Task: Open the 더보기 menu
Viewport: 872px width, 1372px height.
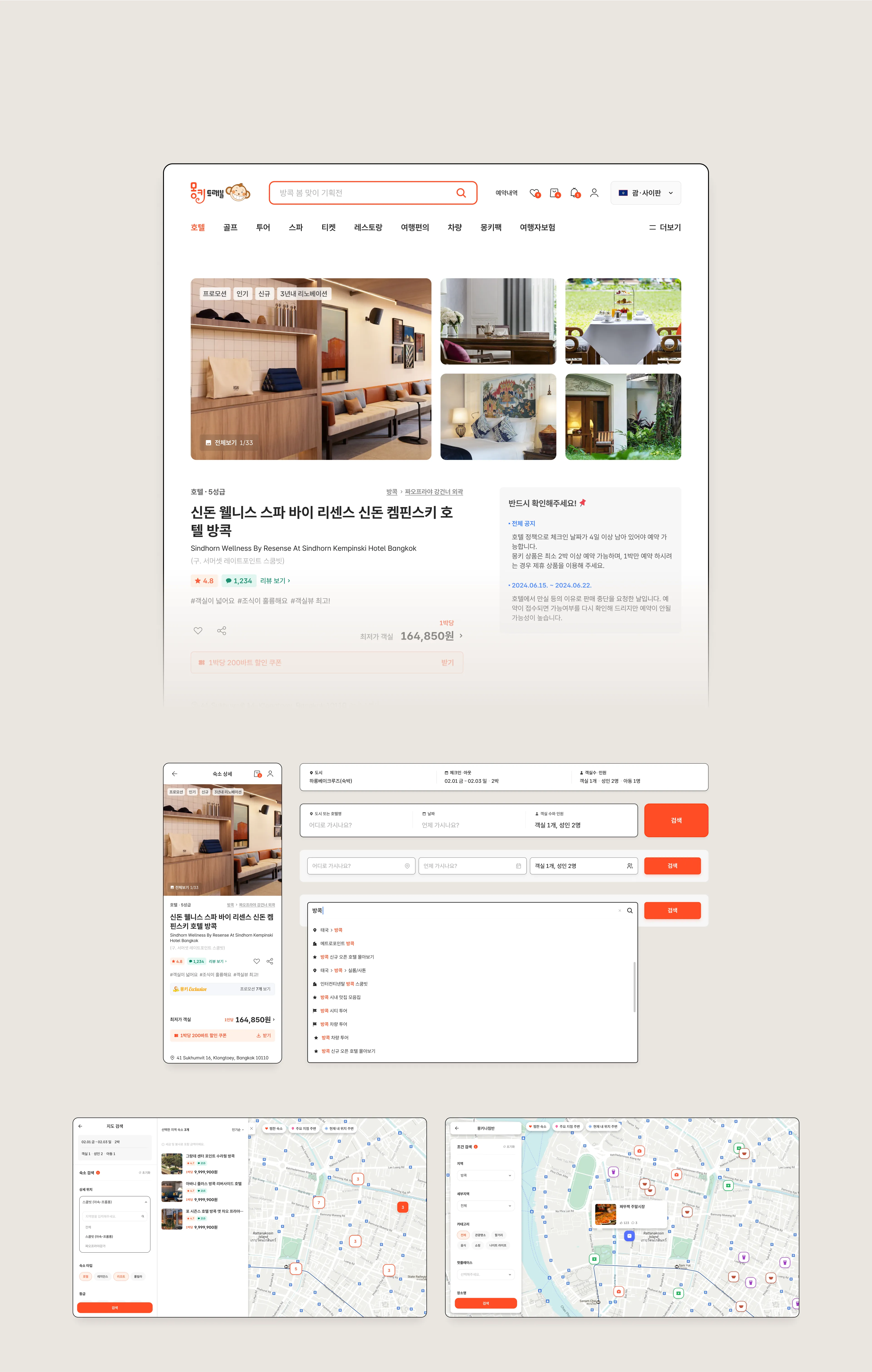Action: [x=664, y=227]
